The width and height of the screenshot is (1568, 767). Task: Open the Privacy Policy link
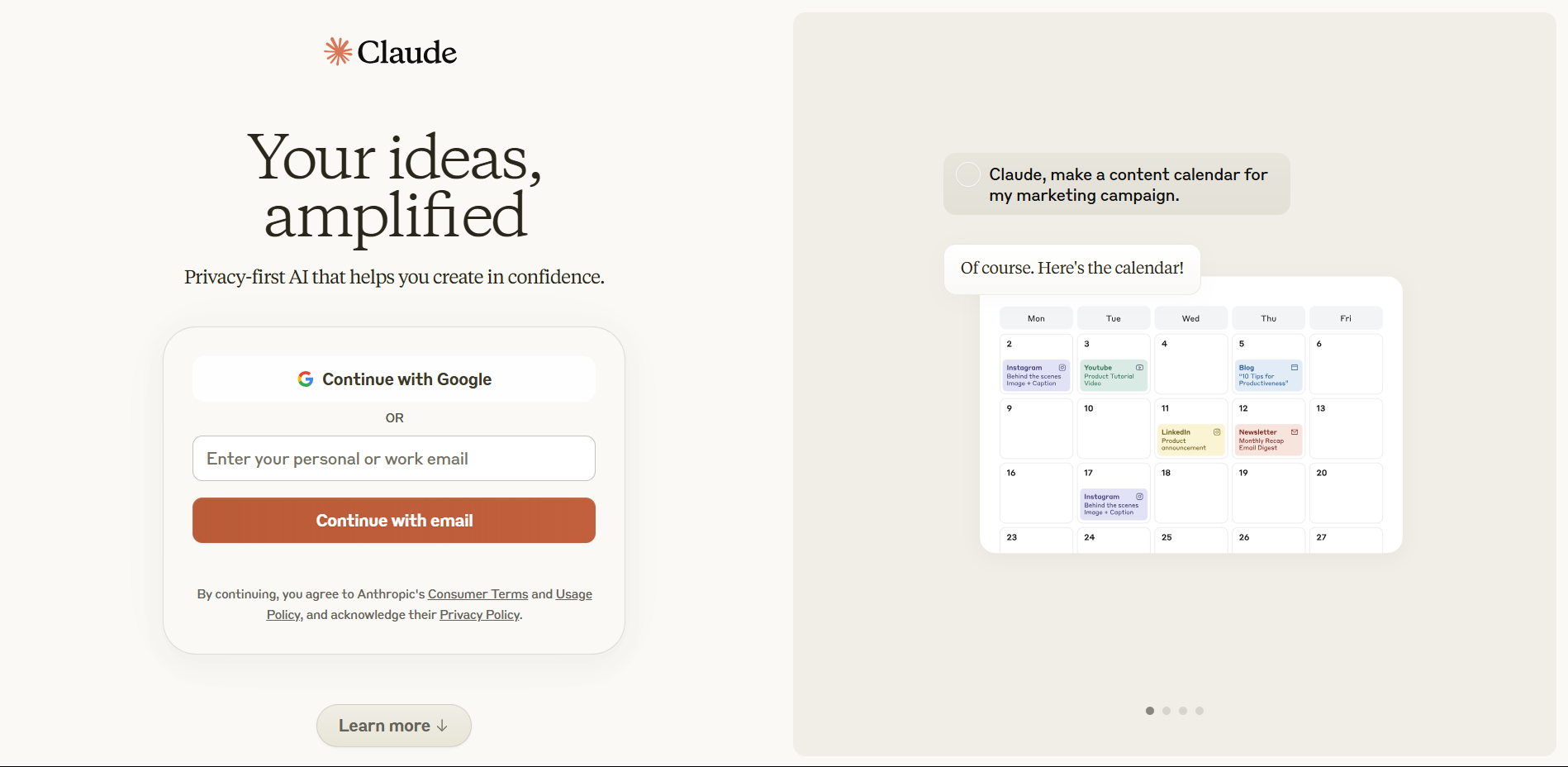(x=479, y=615)
